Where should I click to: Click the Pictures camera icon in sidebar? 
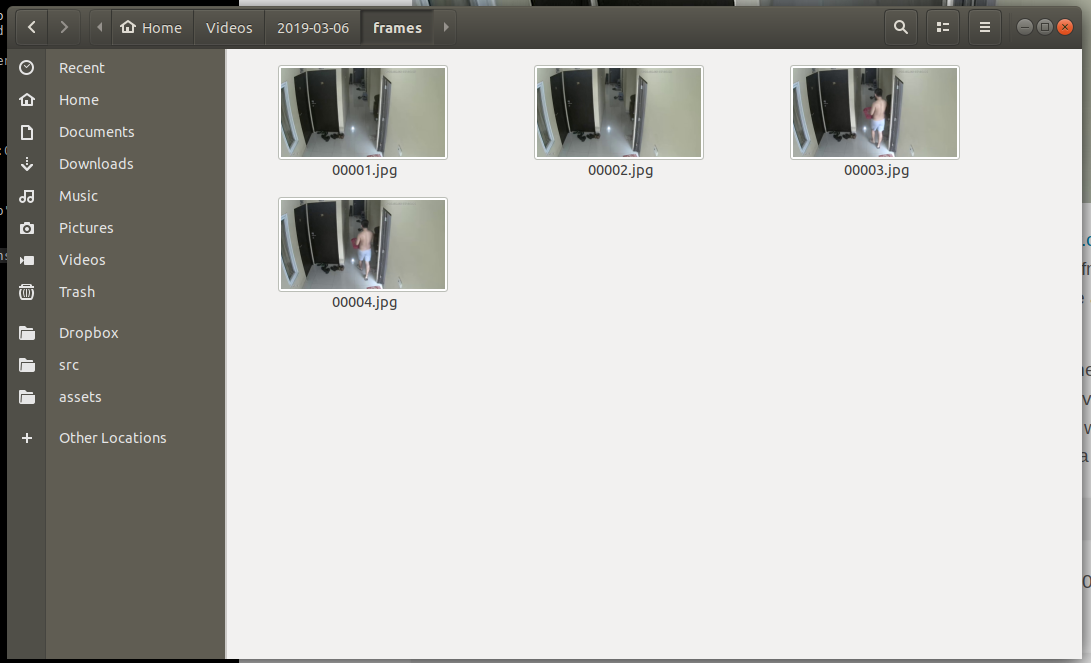coord(26,227)
